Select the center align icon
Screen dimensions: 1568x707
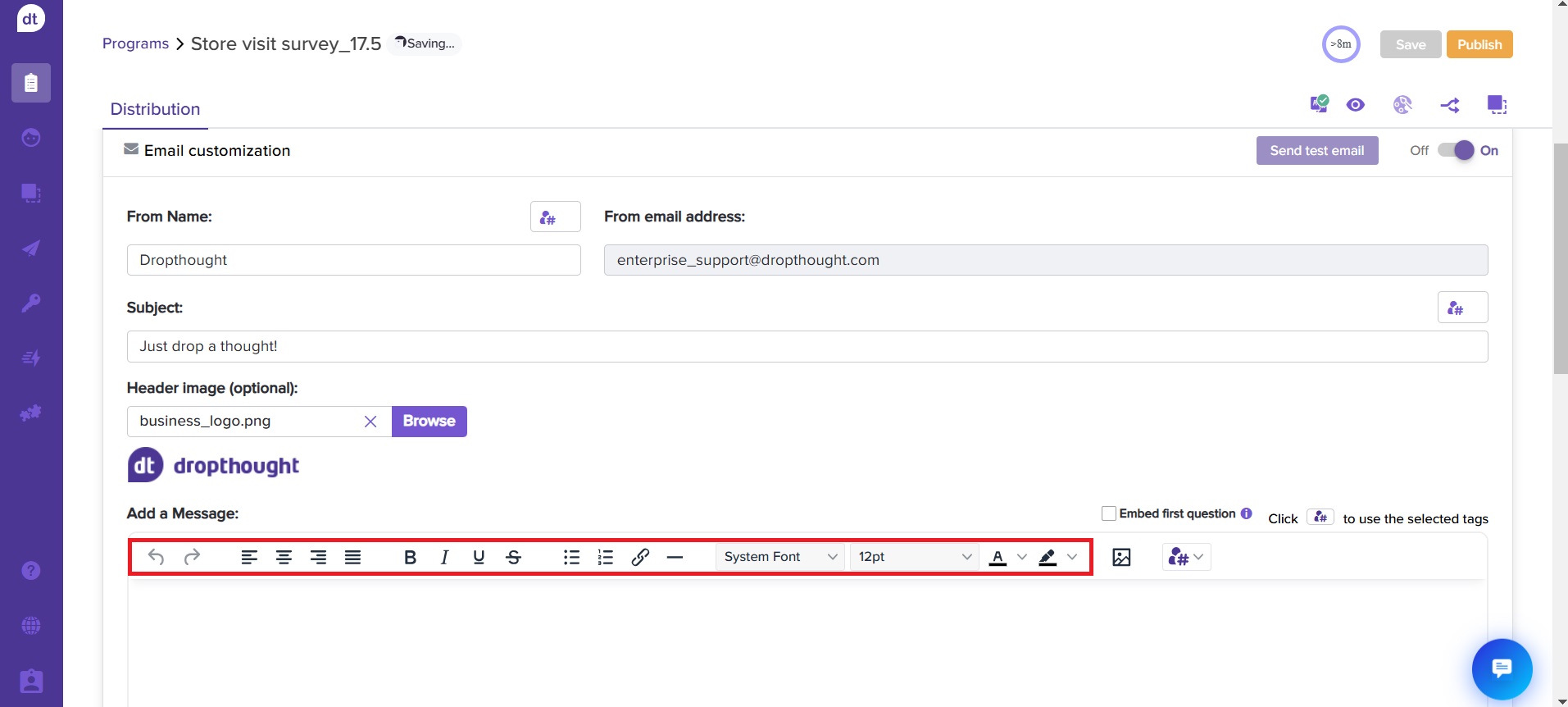click(x=284, y=558)
